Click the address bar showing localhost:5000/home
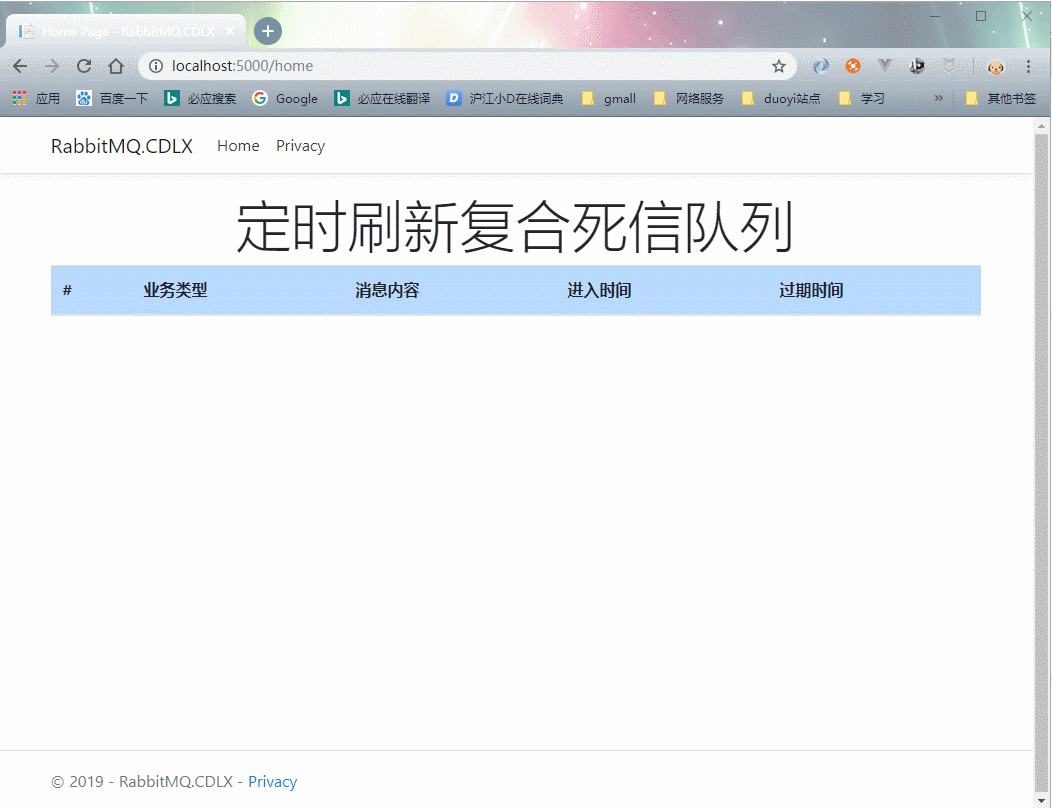 pos(467,66)
